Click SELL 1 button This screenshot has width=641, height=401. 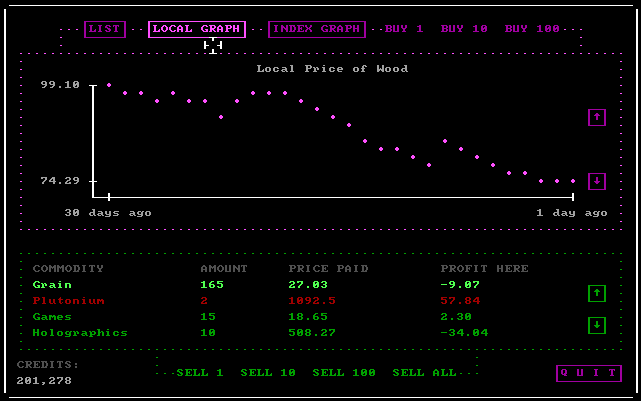click(x=200, y=373)
